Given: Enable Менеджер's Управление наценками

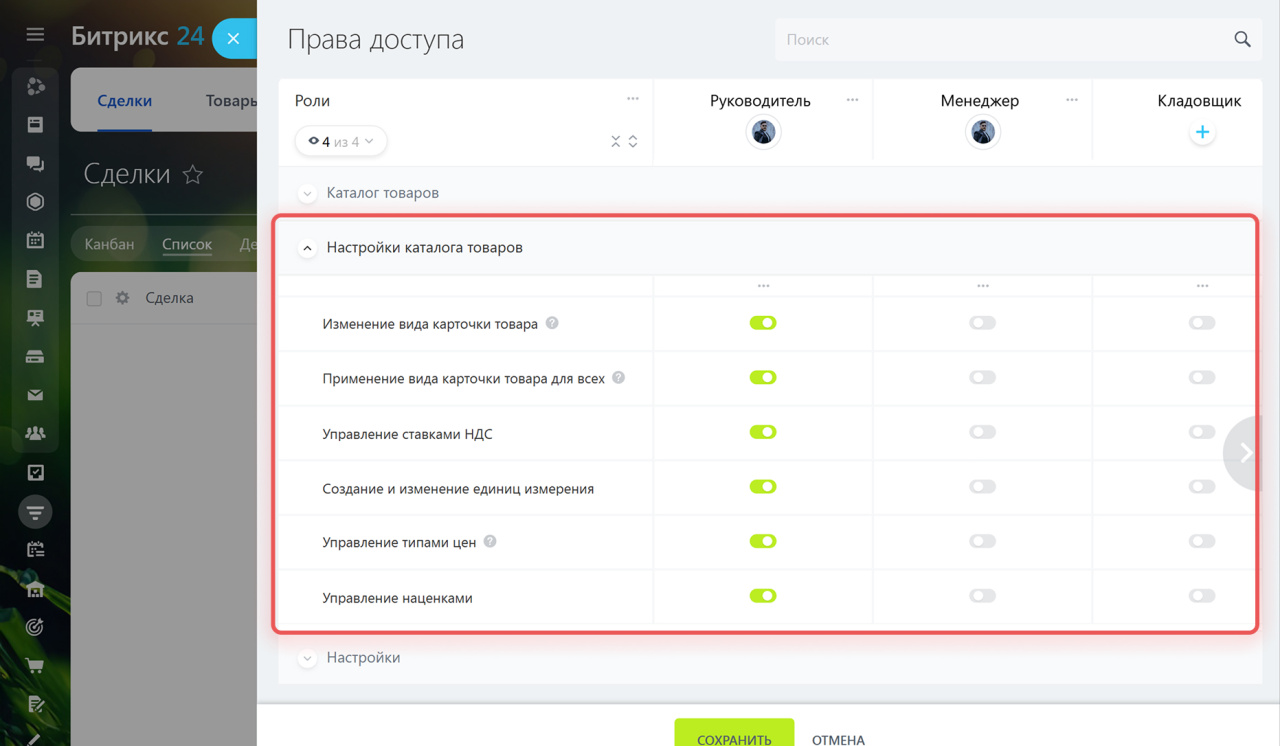Looking at the screenshot, I should point(982,596).
